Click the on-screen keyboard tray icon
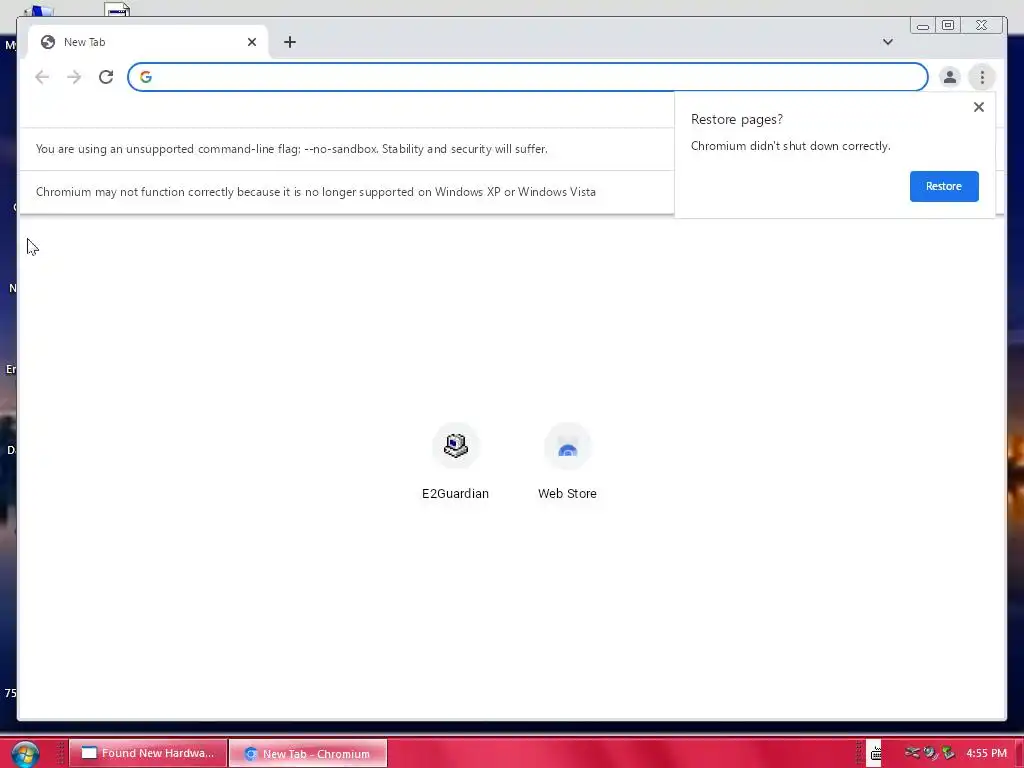The height and width of the screenshot is (768, 1024). point(875,754)
